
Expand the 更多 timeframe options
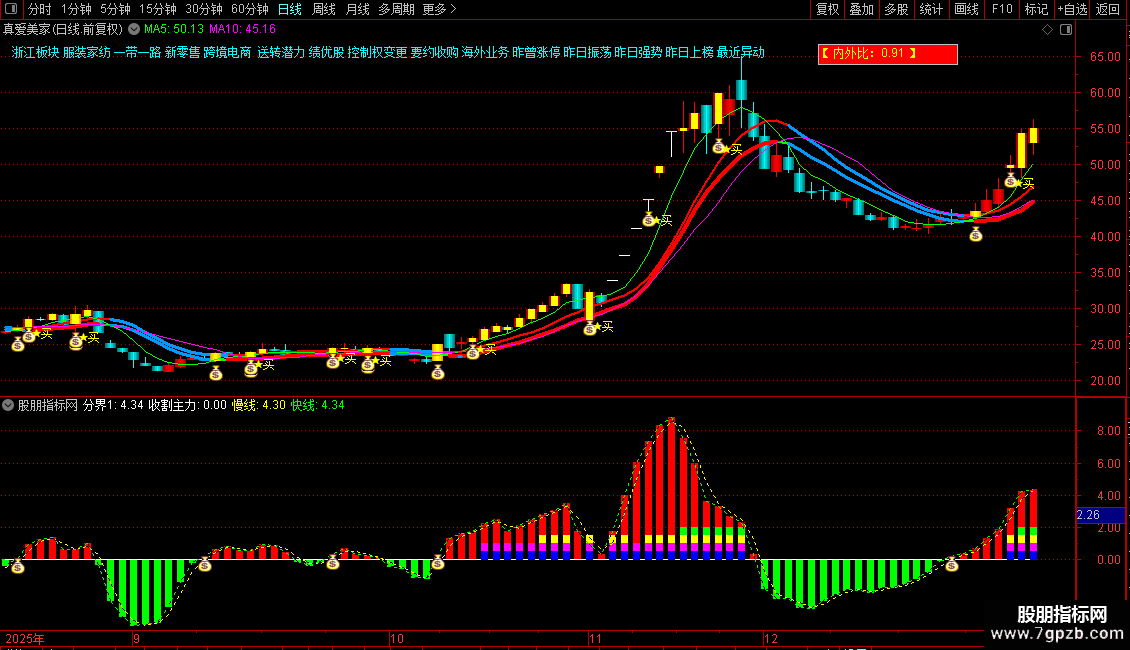(439, 9)
